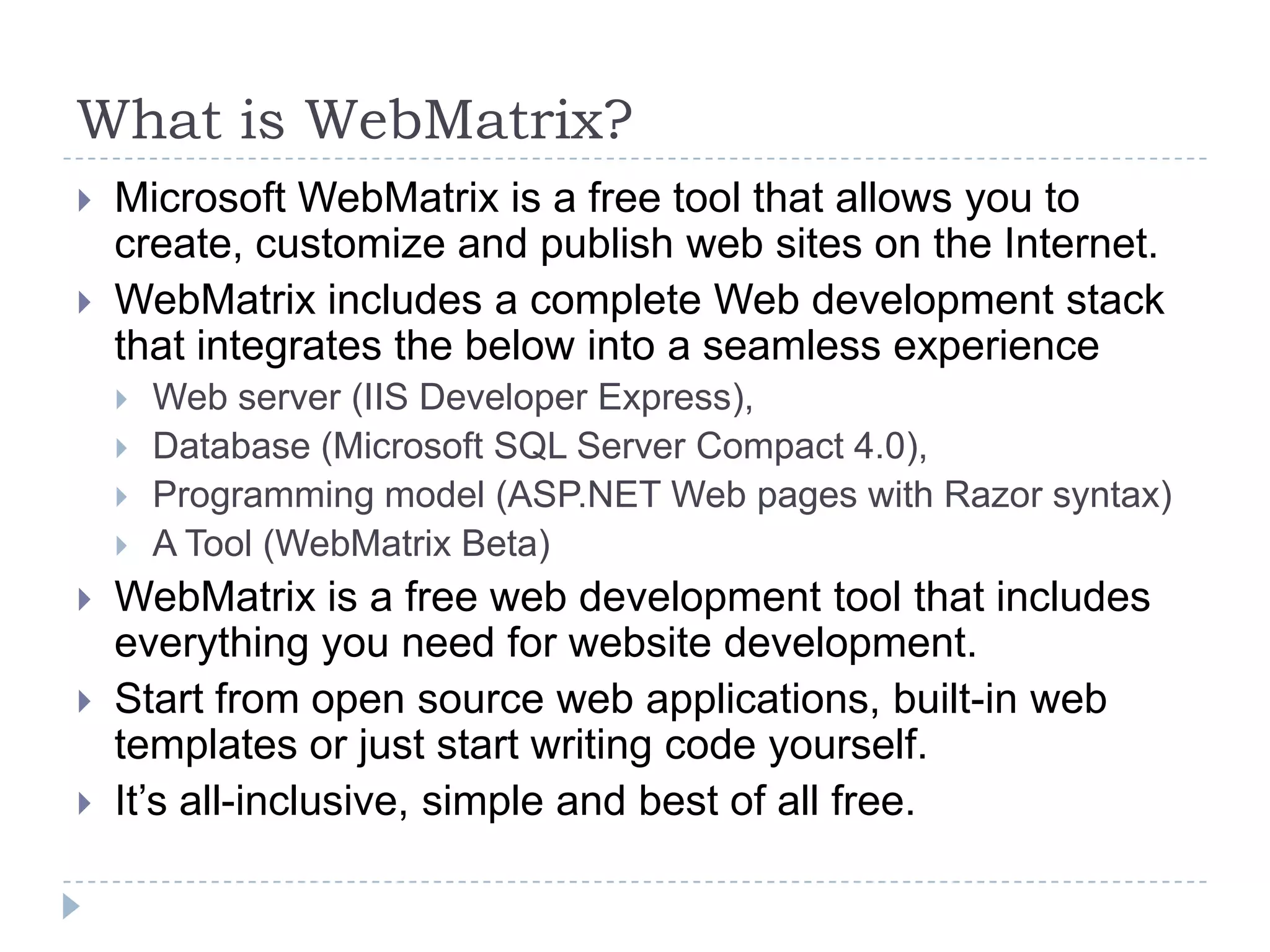The width and height of the screenshot is (1270, 952).
Task: Click the sub-bullet arrow before 'A Tool (WebMatrix Beta)'
Action: (122, 546)
